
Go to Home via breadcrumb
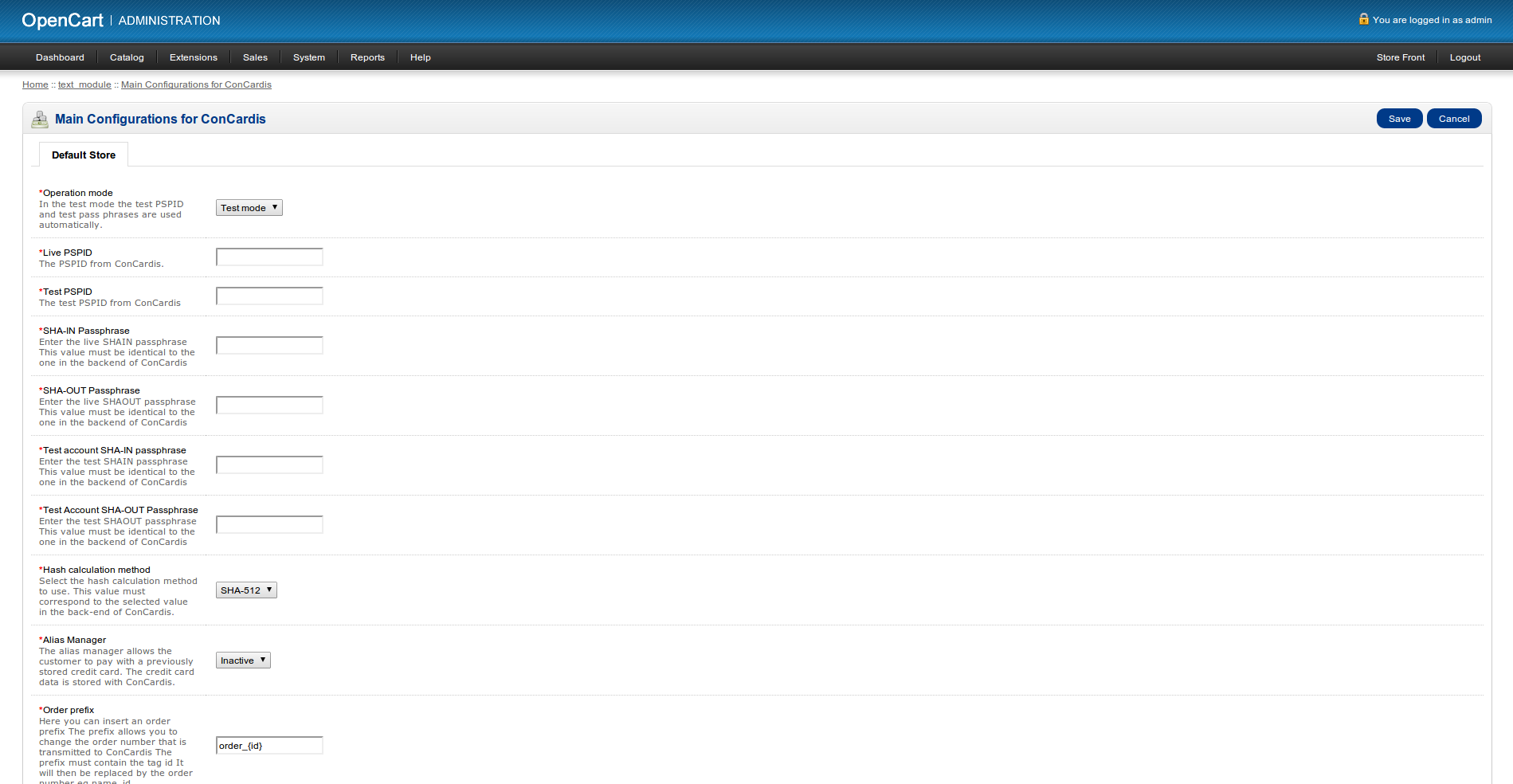tap(35, 84)
